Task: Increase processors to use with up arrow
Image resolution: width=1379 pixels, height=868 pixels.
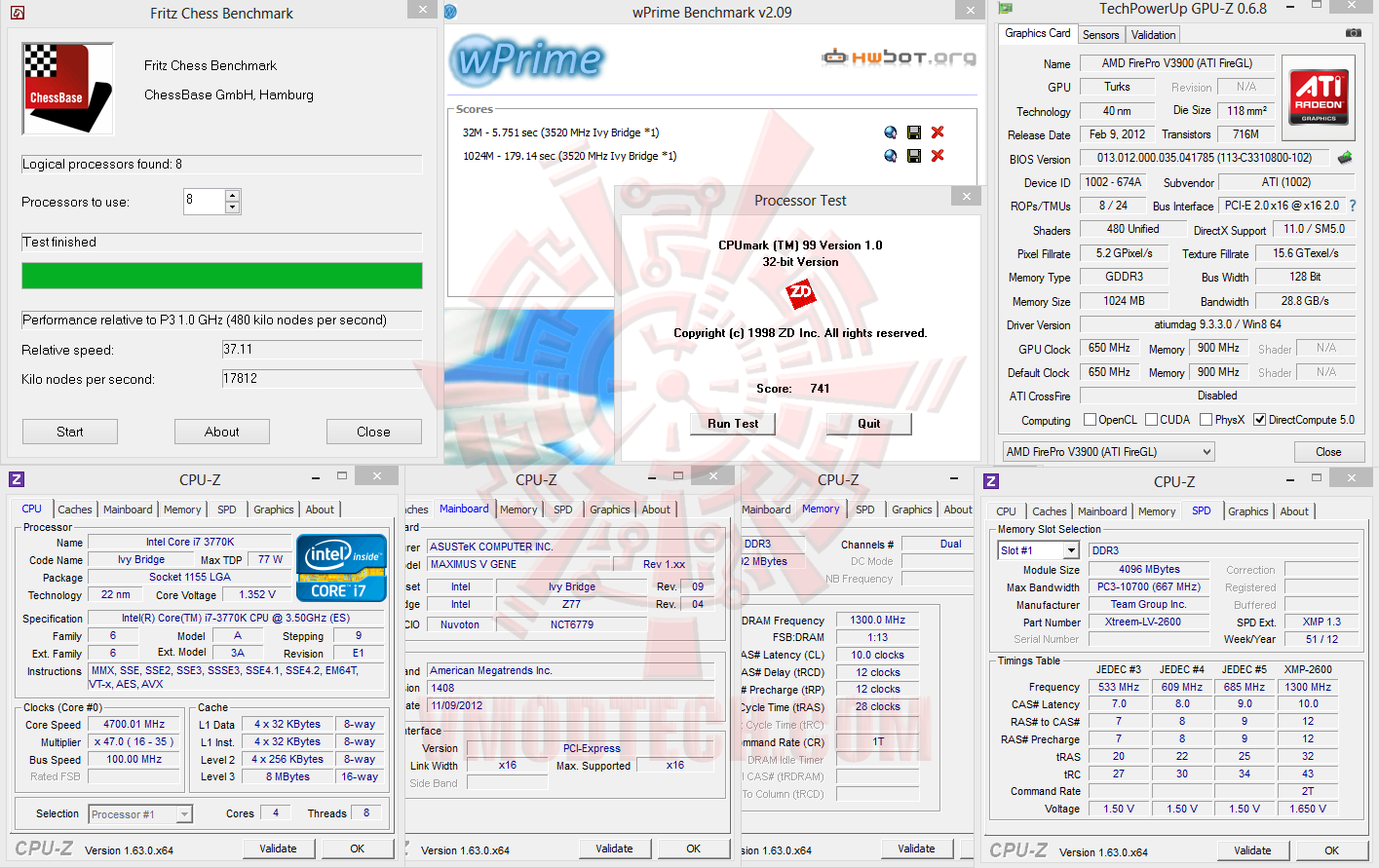Action: pos(232,196)
